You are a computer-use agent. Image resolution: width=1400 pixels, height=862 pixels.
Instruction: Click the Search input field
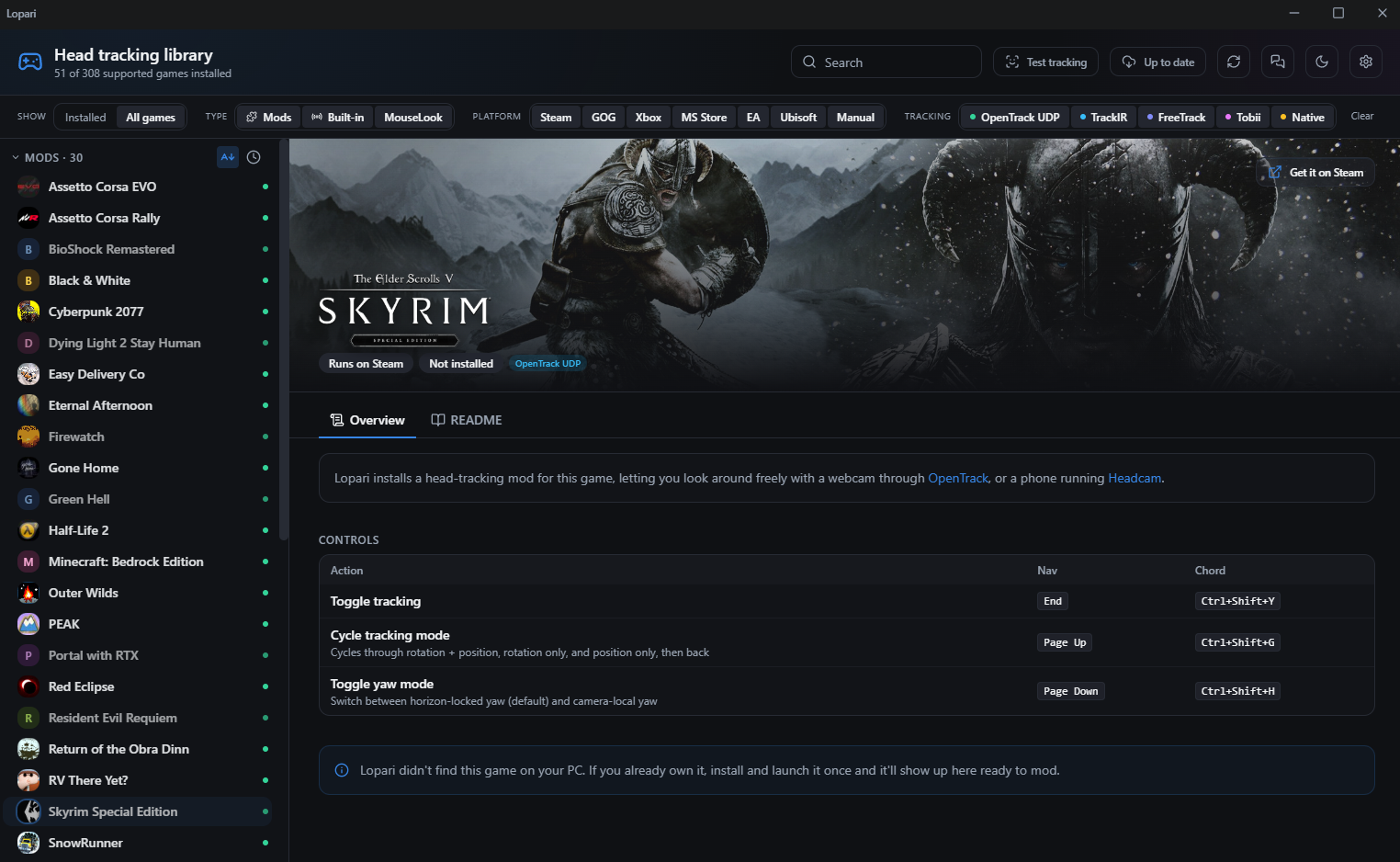click(x=886, y=62)
